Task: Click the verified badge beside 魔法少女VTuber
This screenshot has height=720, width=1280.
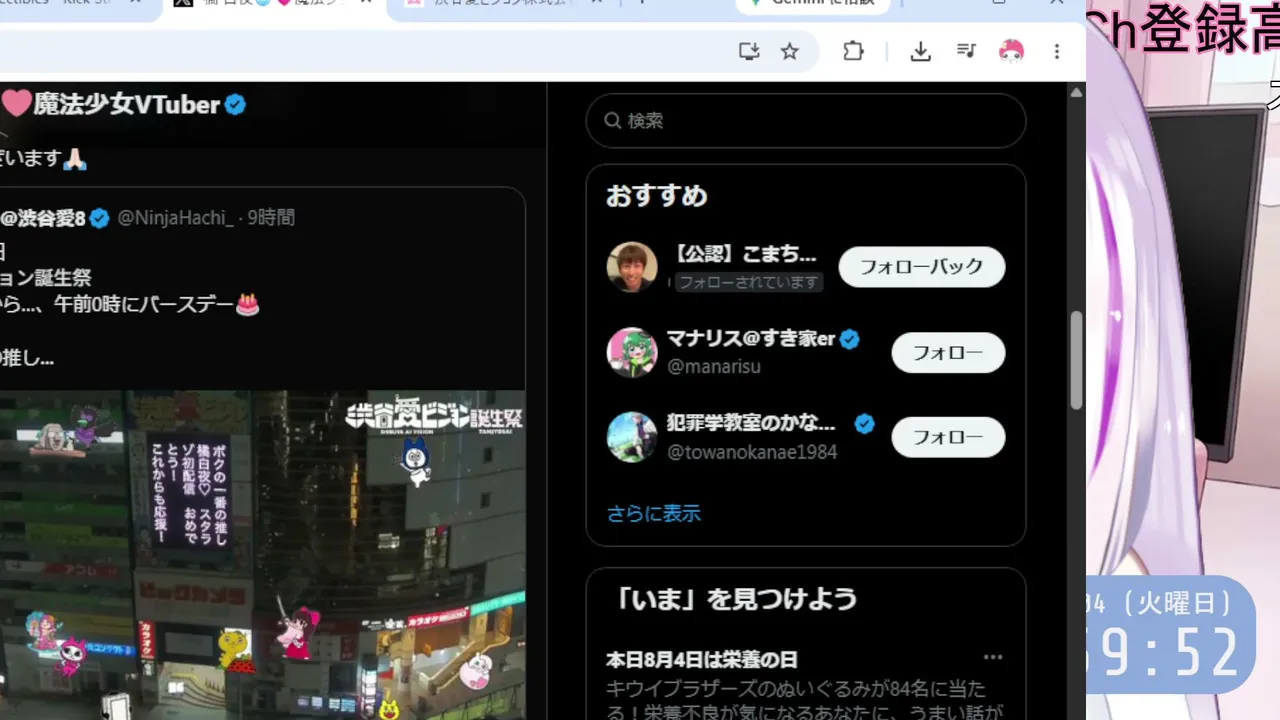Action: click(x=235, y=104)
